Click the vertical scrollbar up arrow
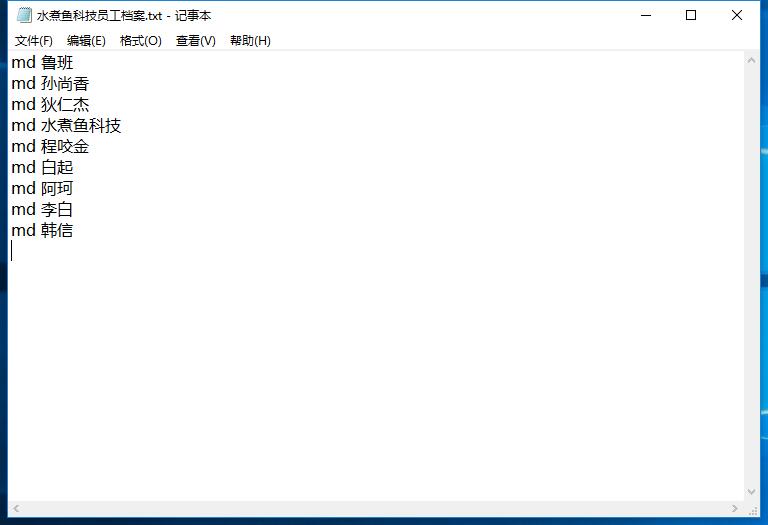Screen dimensions: 768x525 [751, 60]
